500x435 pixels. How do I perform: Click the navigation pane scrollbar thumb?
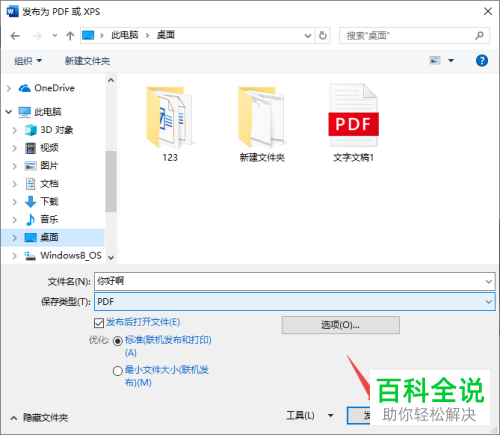click(111, 181)
